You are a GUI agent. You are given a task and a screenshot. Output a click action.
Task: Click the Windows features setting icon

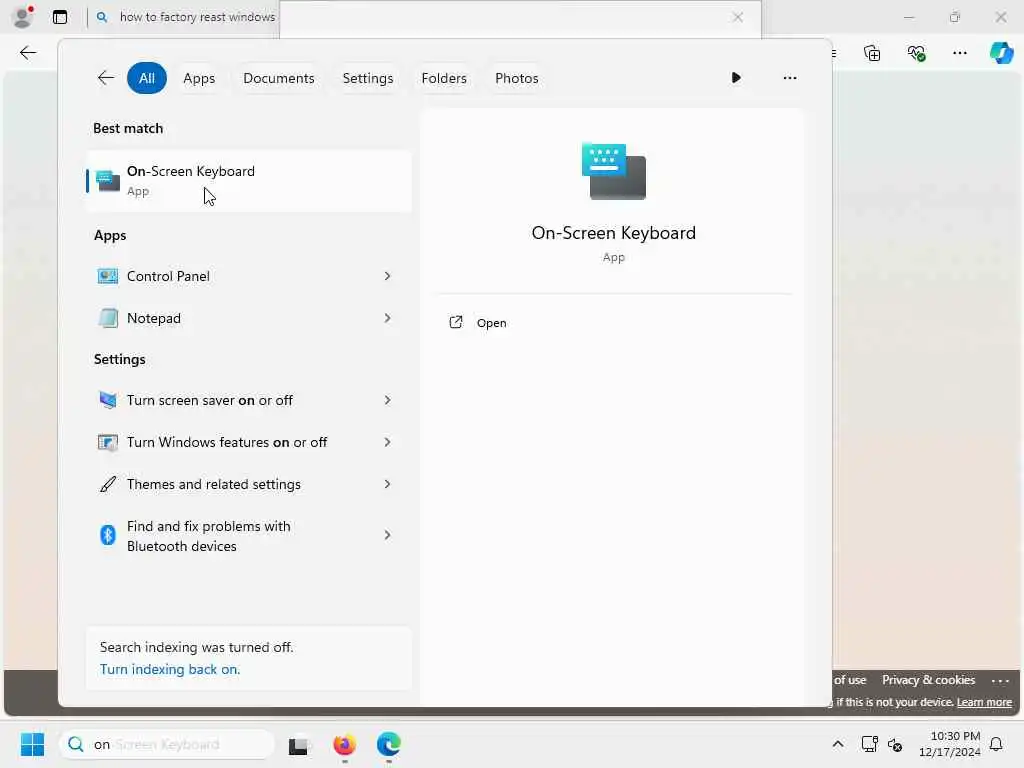click(108, 442)
